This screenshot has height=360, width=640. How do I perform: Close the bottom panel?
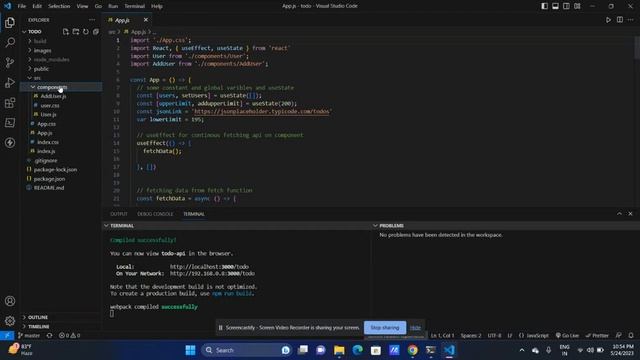pyautogui.click(x=630, y=213)
